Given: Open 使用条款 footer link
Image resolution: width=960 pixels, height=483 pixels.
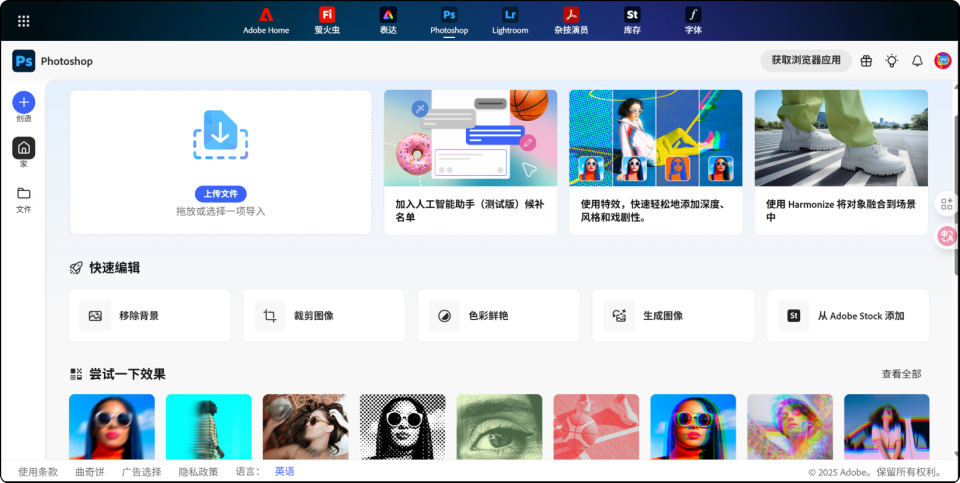Looking at the screenshot, I should [38, 471].
